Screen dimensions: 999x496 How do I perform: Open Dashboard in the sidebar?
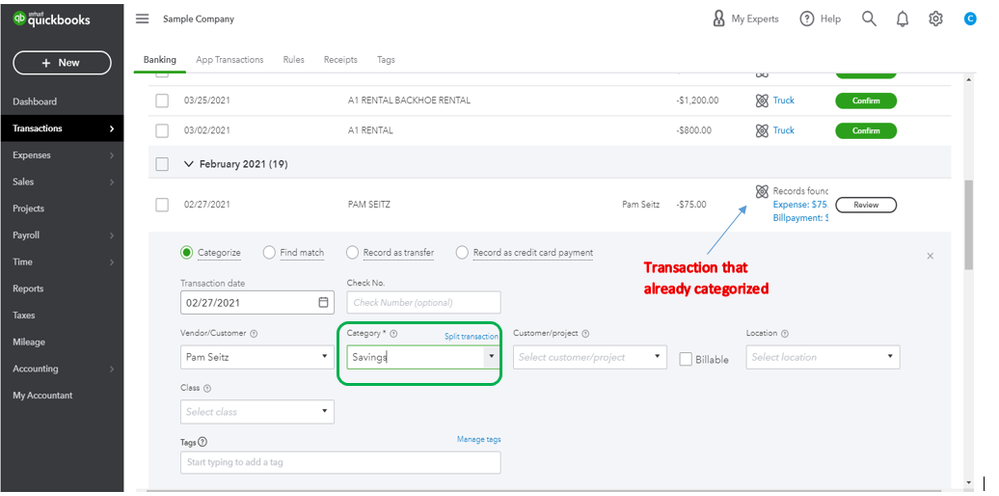point(34,102)
